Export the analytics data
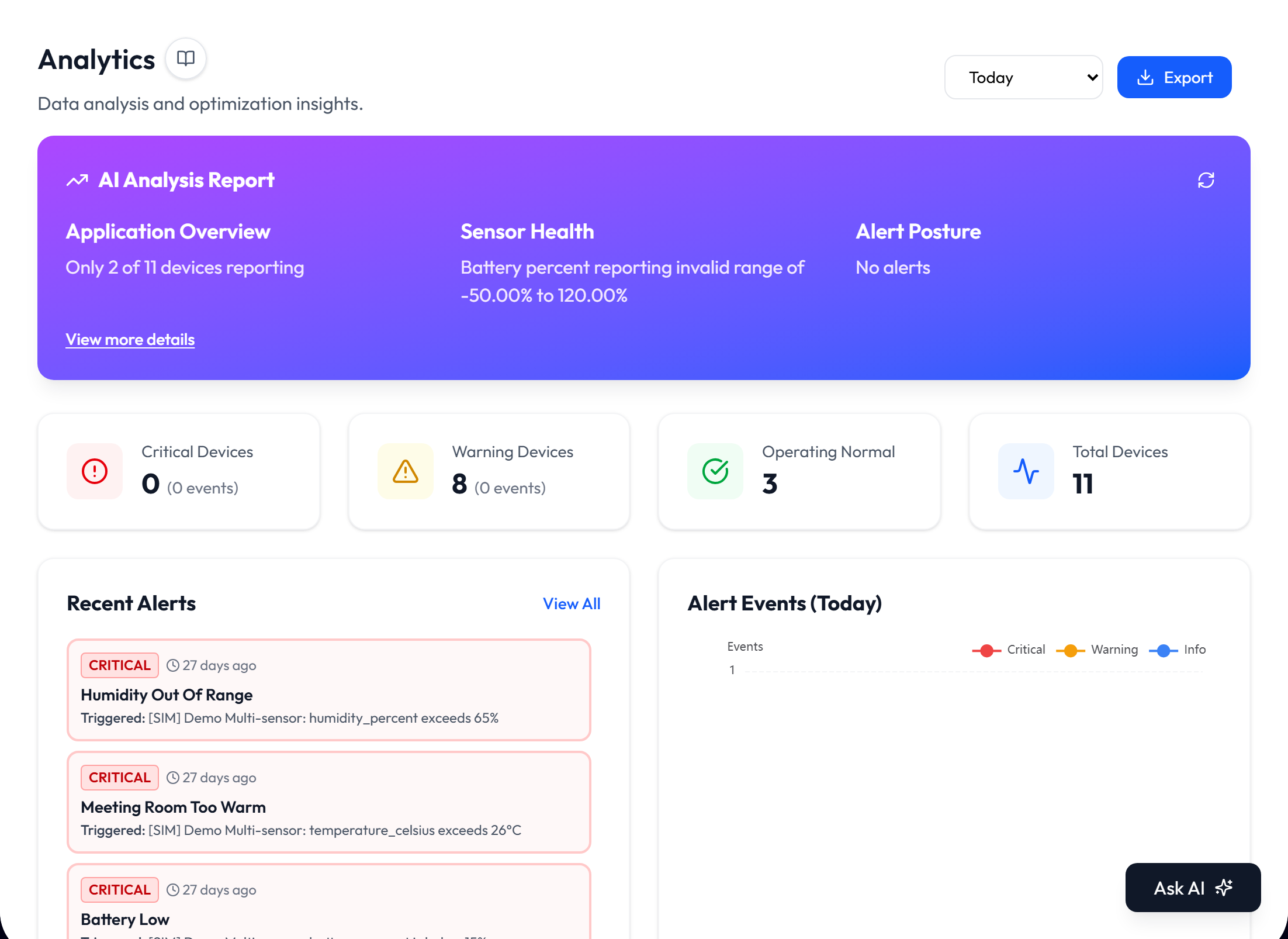 tap(1175, 78)
